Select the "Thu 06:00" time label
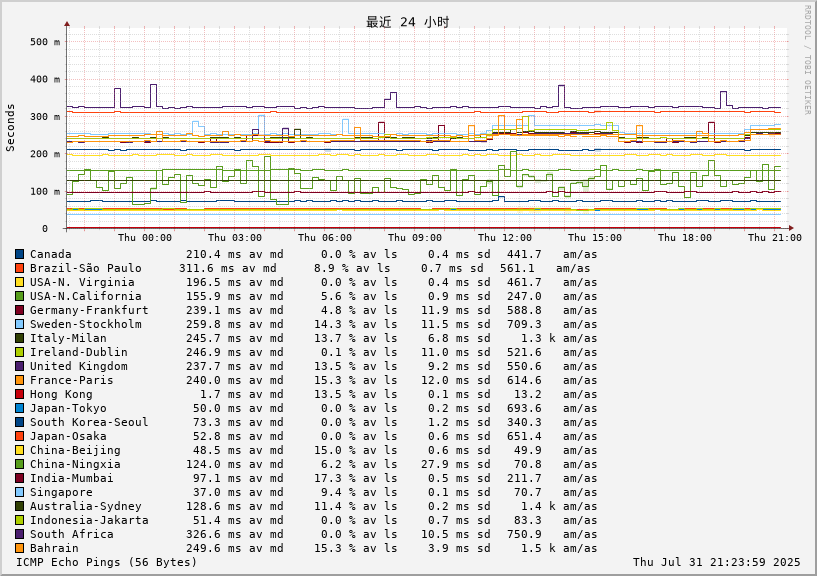 [325, 238]
